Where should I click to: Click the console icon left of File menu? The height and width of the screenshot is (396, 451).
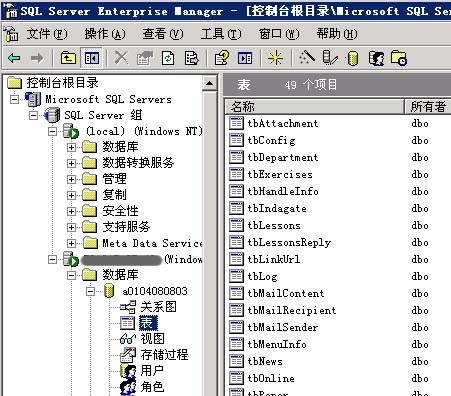pyautogui.click(x=11, y=33)
